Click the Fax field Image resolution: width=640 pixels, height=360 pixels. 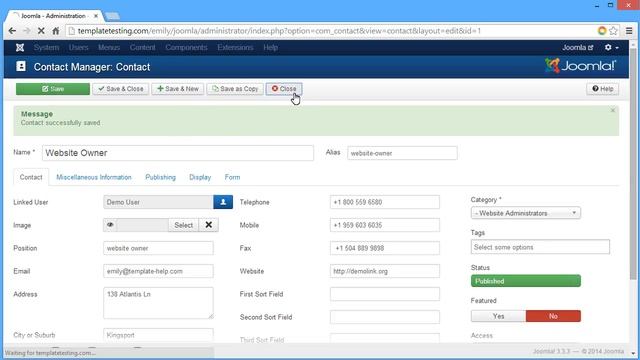point(384,248)
